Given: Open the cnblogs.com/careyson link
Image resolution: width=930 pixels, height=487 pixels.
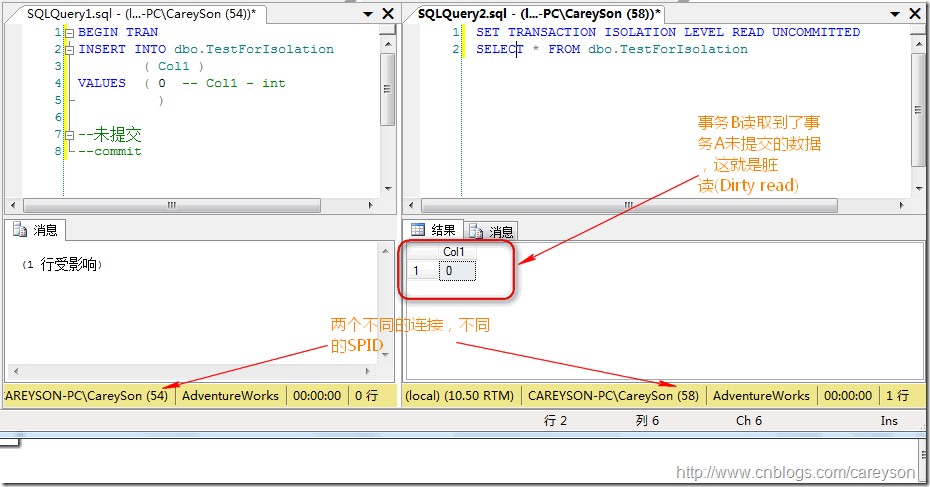Looking at the screenshot, I should click(795, 472).
